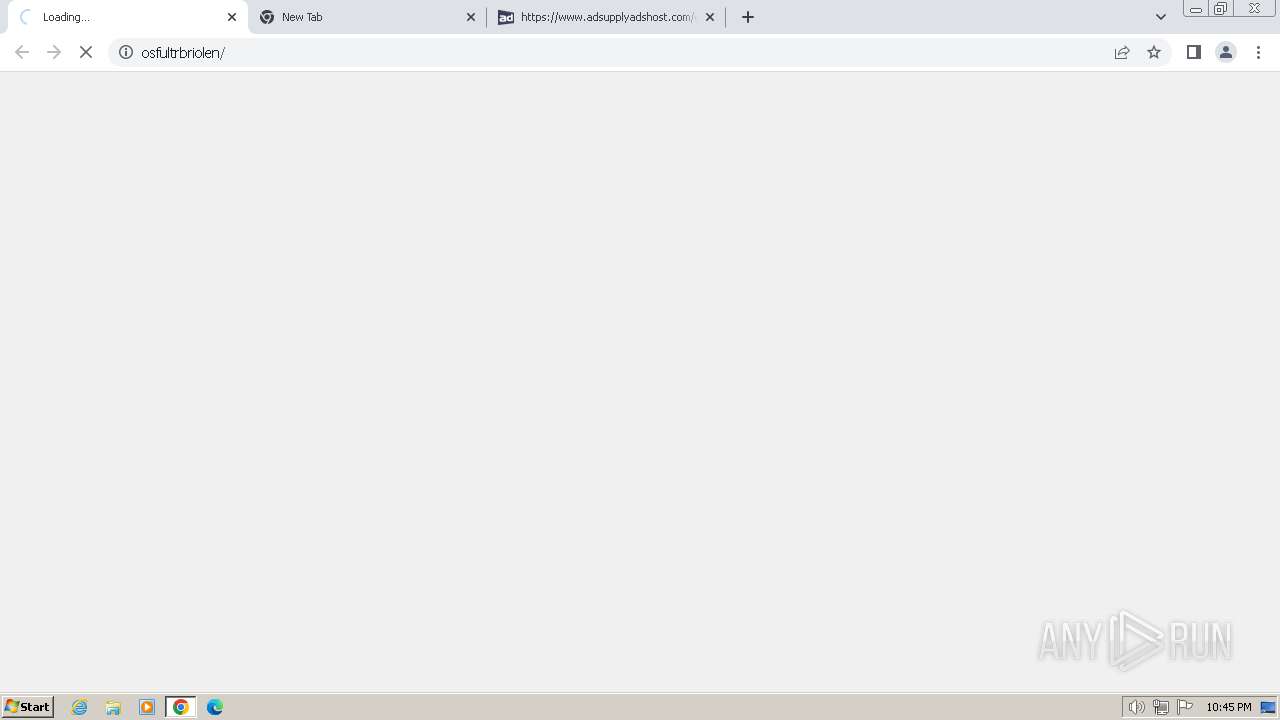
Task: Open Action Center flag icon
Action: 1185,707
